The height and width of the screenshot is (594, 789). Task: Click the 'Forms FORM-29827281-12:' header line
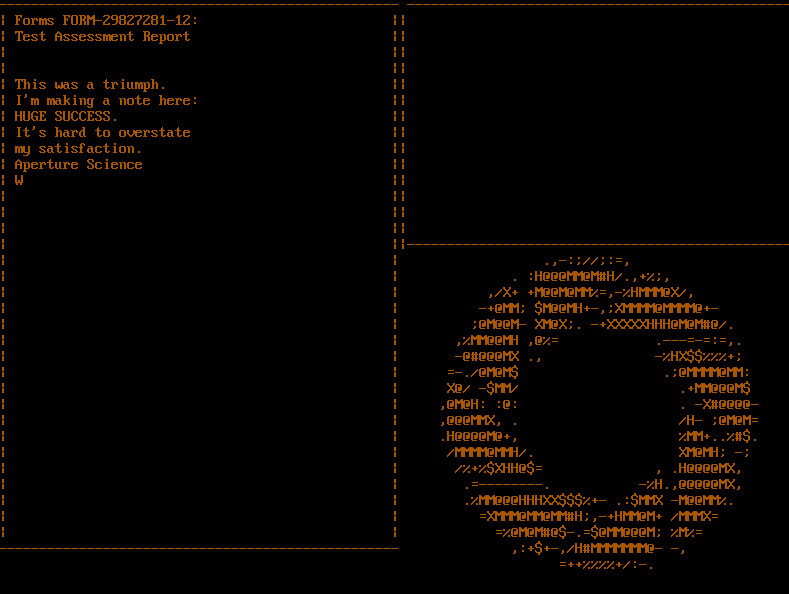pos(106,20)
